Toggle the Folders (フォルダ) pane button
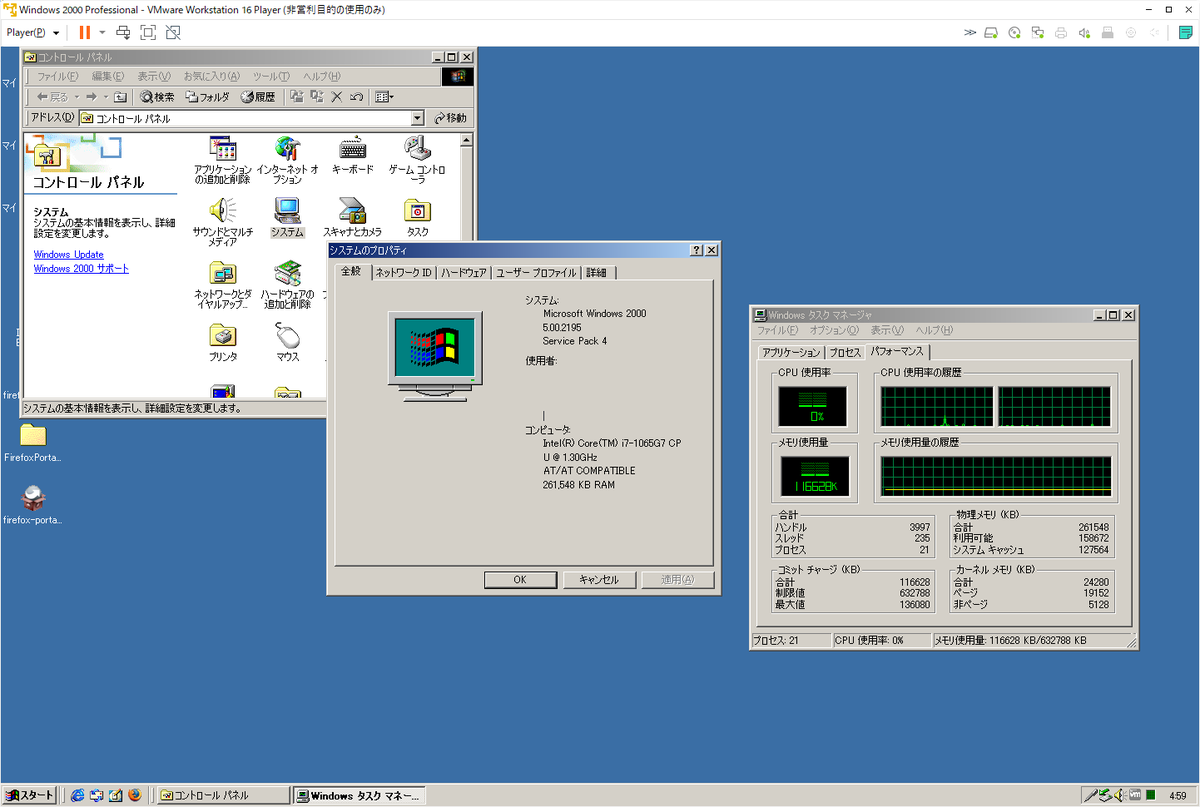Screen dimensions: 1200x807 (207, 97)
